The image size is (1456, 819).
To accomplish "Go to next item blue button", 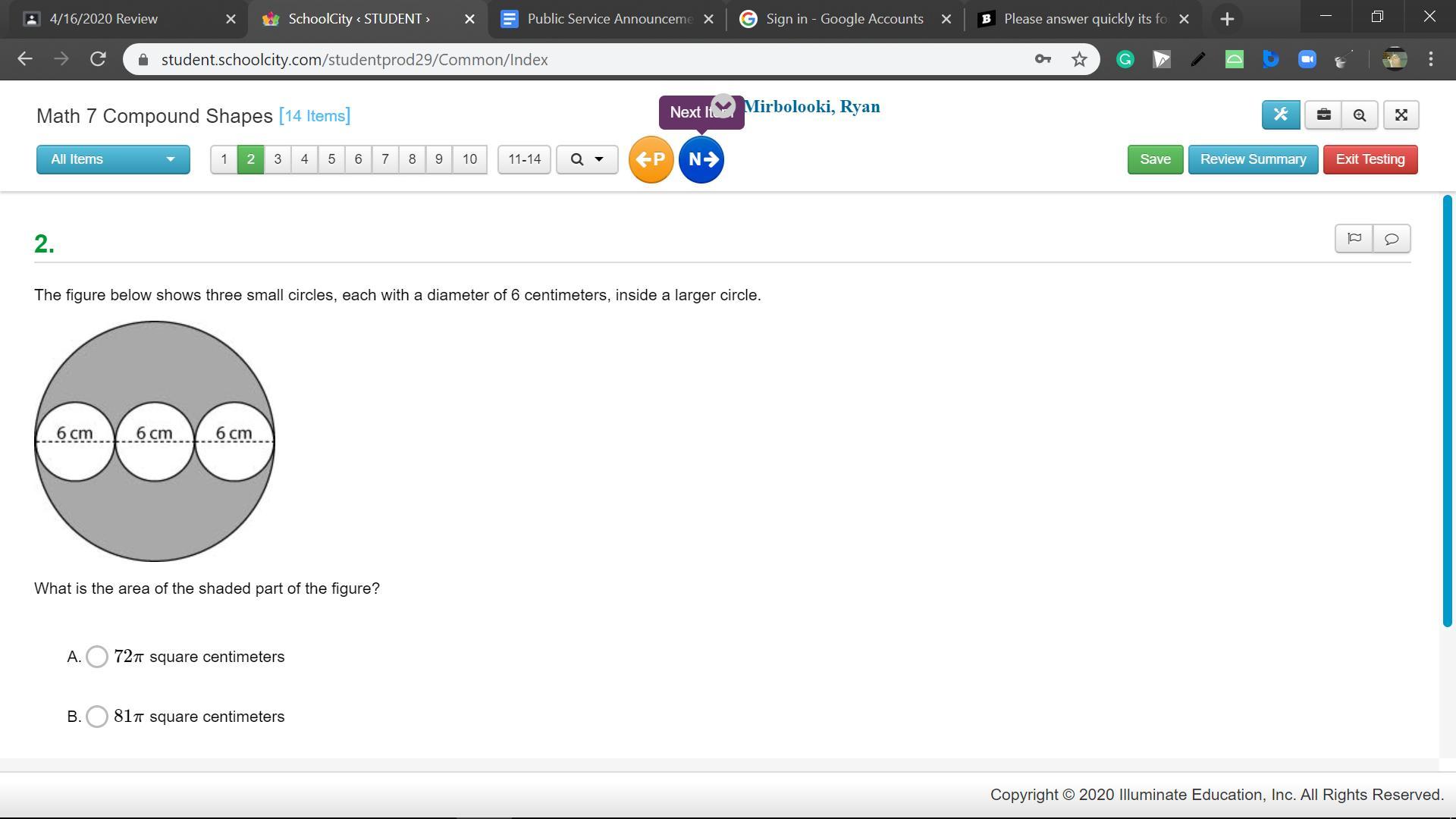I will coord(701,159).
